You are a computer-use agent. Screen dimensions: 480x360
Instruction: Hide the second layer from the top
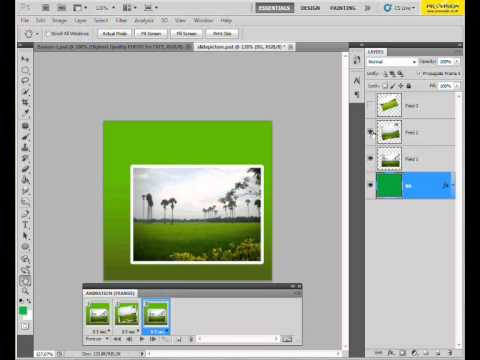coord(371,132)
